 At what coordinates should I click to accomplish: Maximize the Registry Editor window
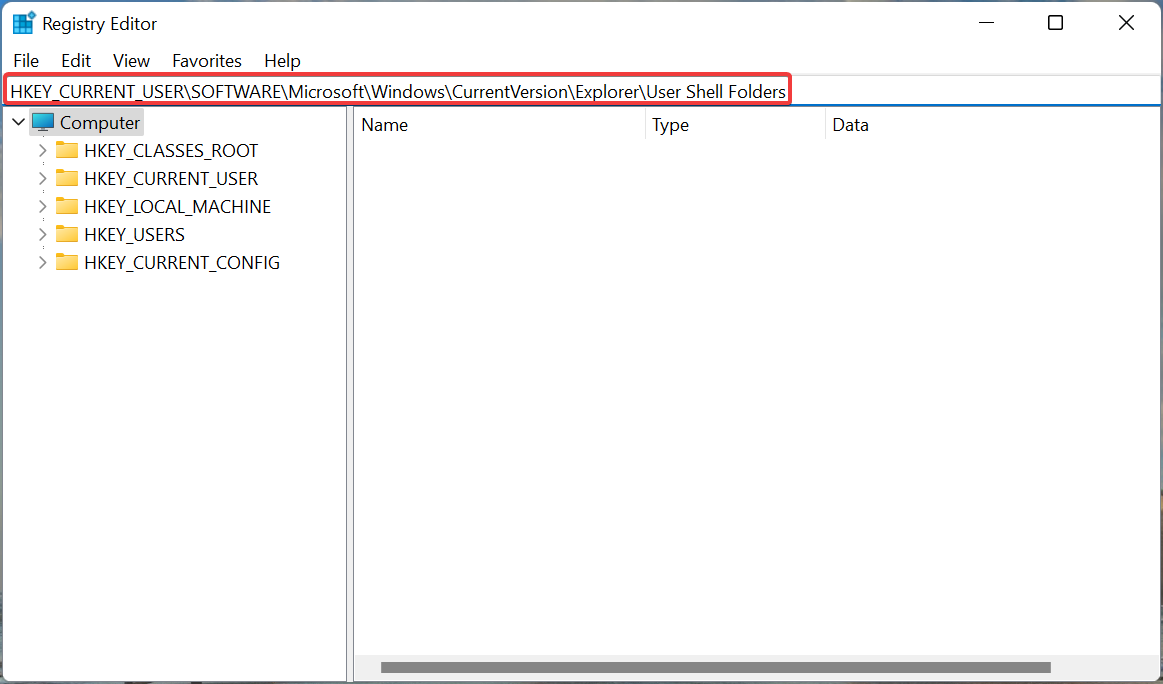tap(1055, 23)
